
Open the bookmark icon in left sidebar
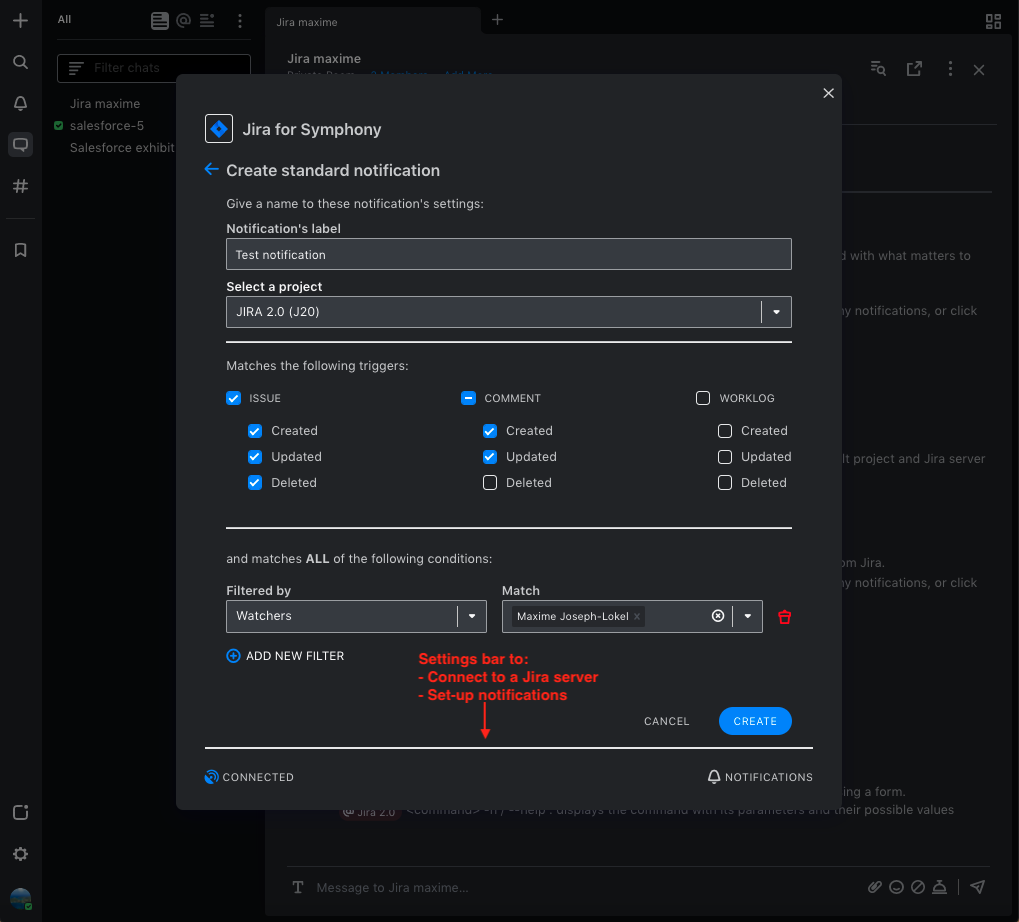coord(20,250)
